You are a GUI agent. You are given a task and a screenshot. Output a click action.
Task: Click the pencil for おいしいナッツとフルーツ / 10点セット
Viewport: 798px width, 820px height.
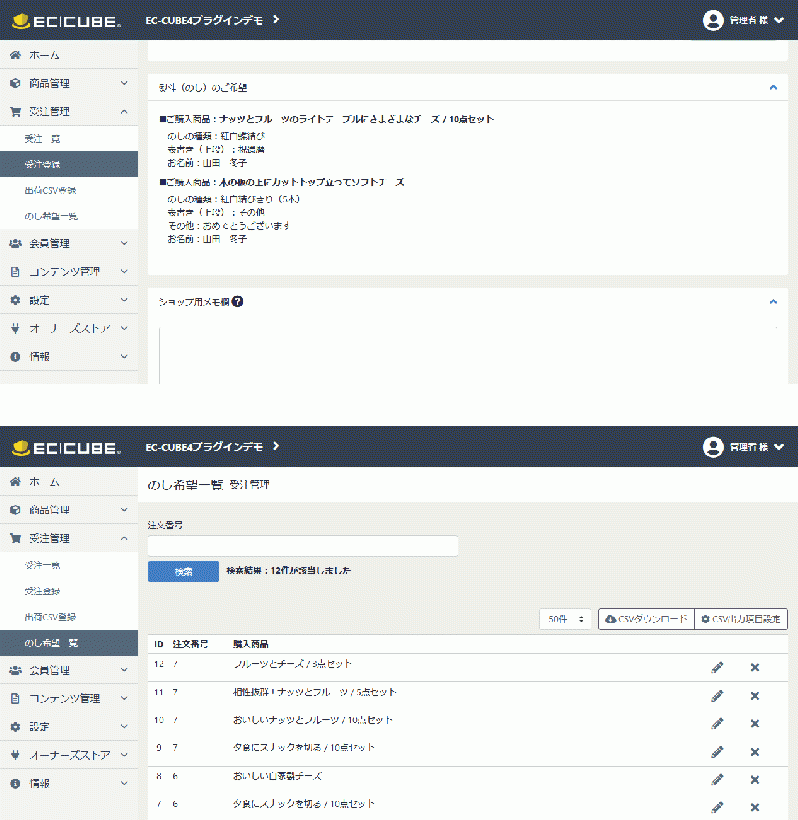(717, 724)
